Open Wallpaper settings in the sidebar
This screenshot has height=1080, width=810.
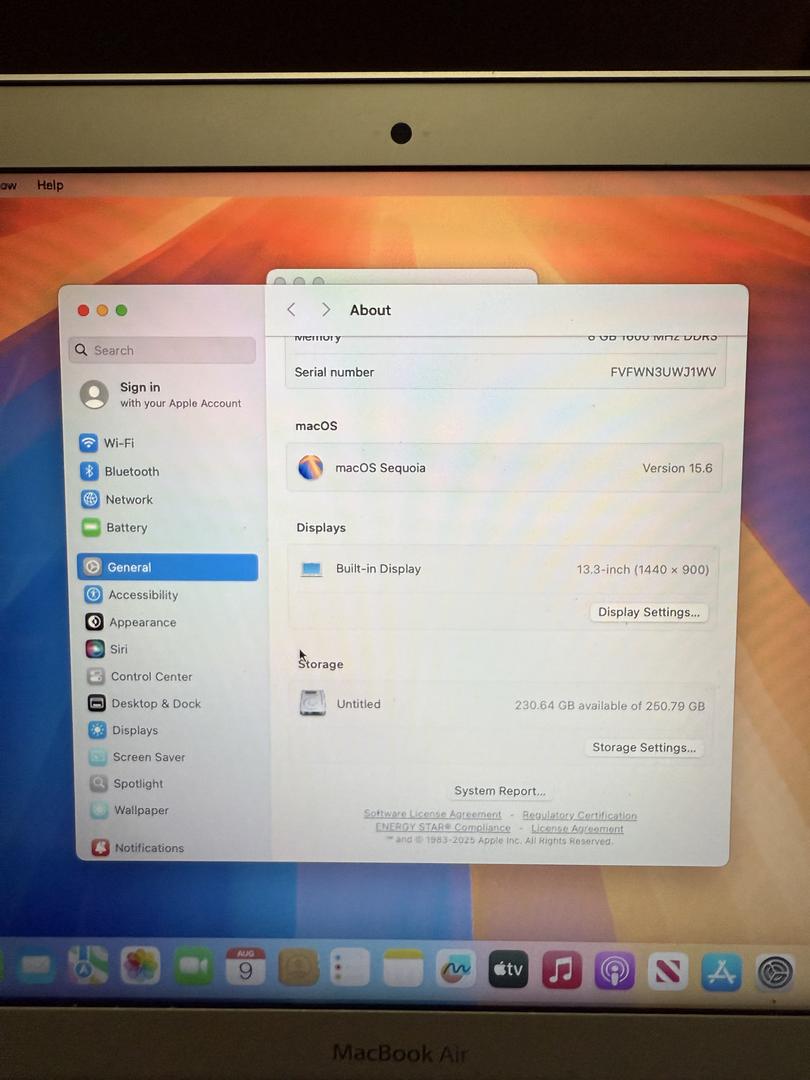pyautogui.click(x=129, y=810)
